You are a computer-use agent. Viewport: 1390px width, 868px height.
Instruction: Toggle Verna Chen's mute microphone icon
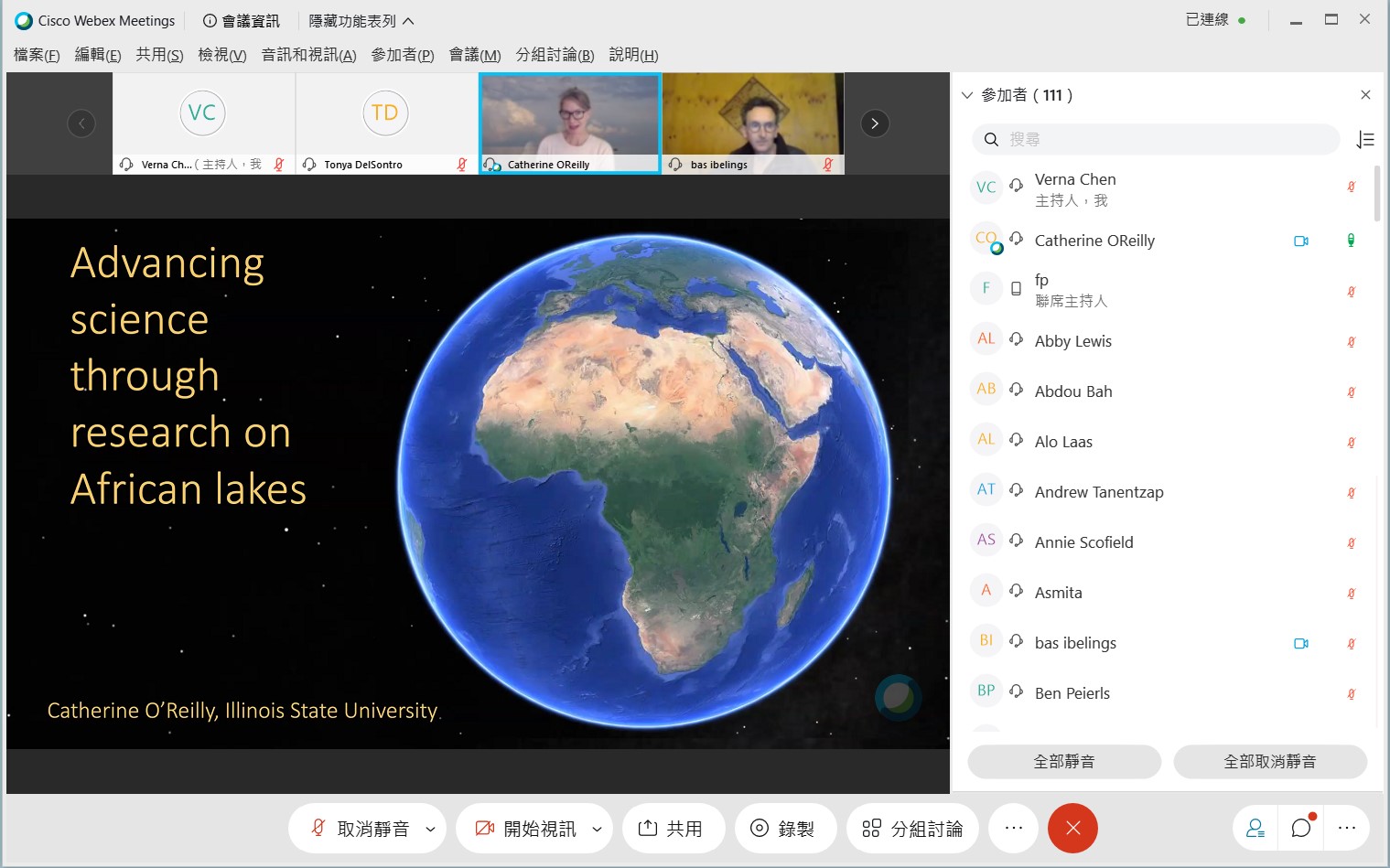point(1351,187)
